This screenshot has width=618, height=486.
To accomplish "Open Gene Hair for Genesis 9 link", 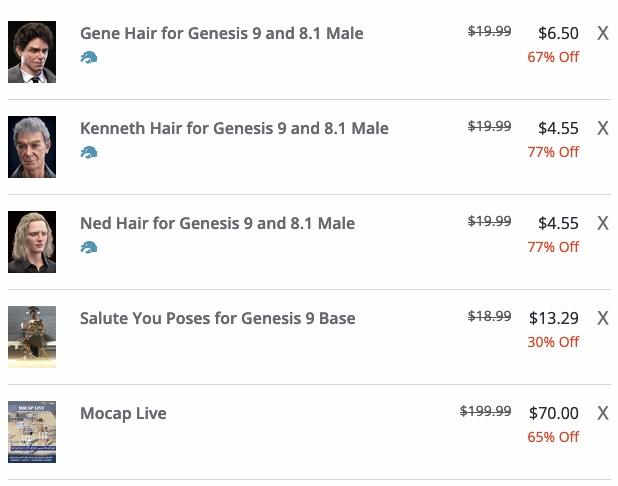I will point(221,33).
